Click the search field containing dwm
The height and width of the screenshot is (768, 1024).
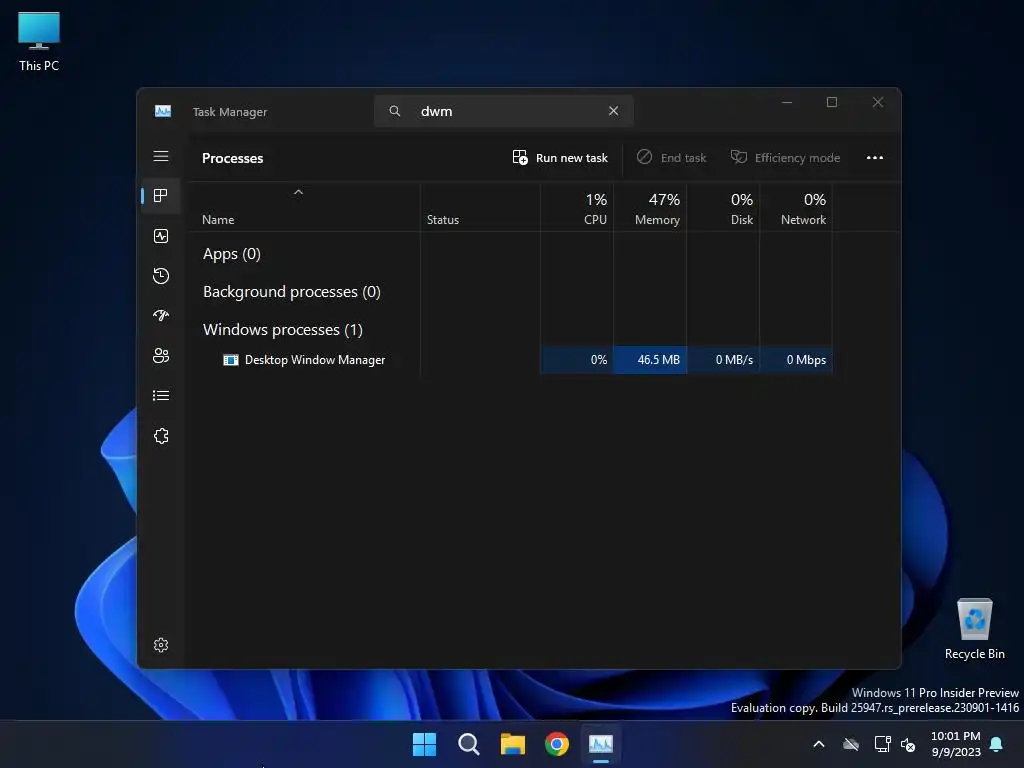(x=504, y=111)
